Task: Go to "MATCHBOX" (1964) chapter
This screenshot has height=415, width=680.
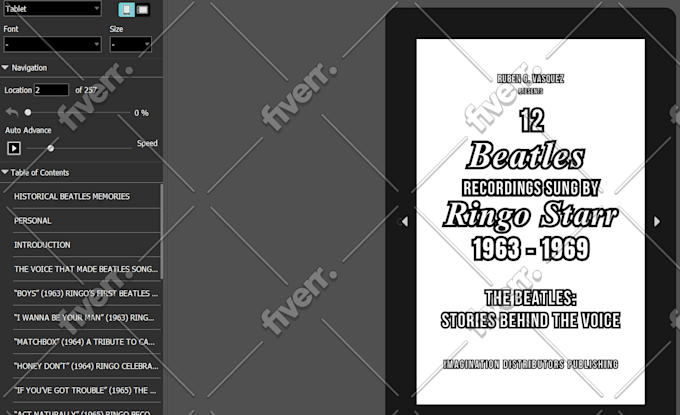Action: [84, 342]
